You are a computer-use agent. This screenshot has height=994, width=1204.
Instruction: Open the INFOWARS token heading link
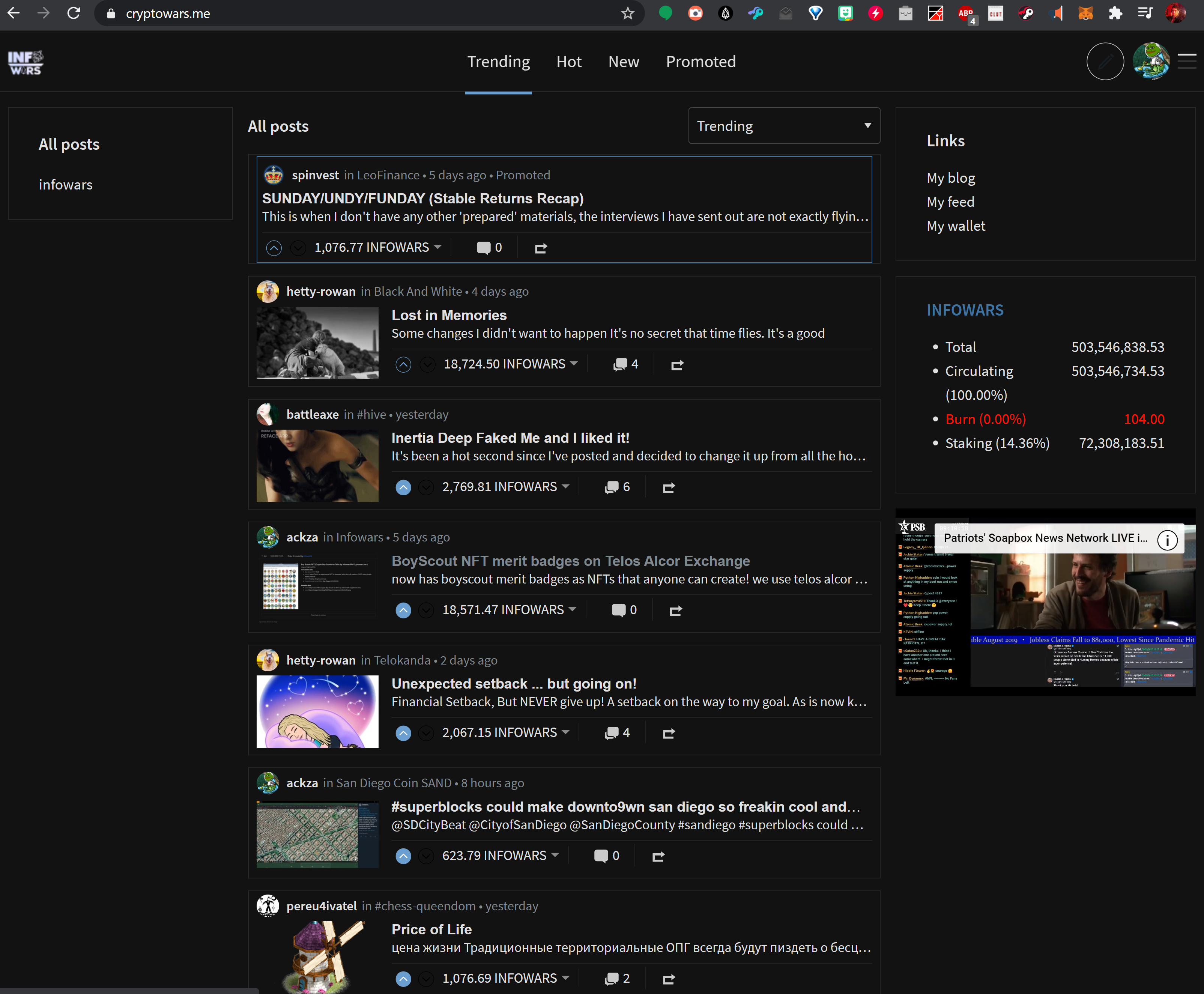(965, 310)
